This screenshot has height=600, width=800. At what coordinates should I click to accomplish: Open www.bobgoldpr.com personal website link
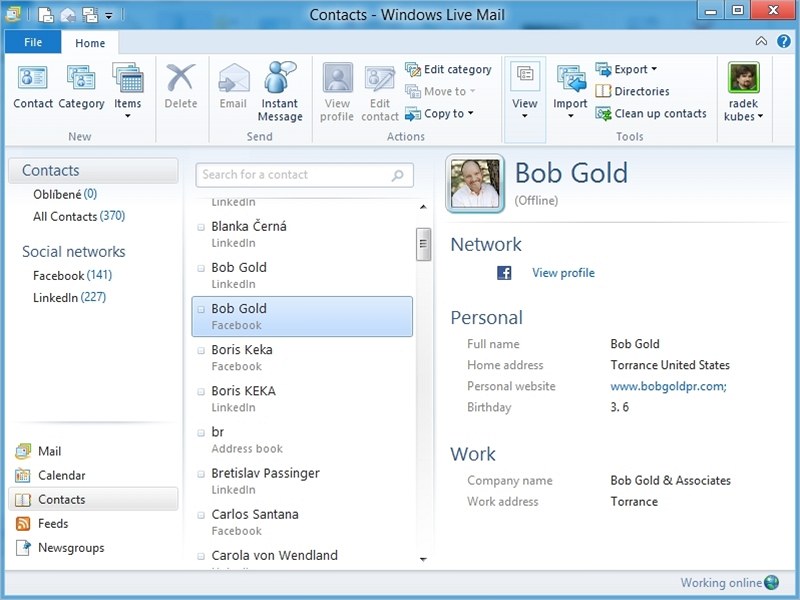pos(668,386)
